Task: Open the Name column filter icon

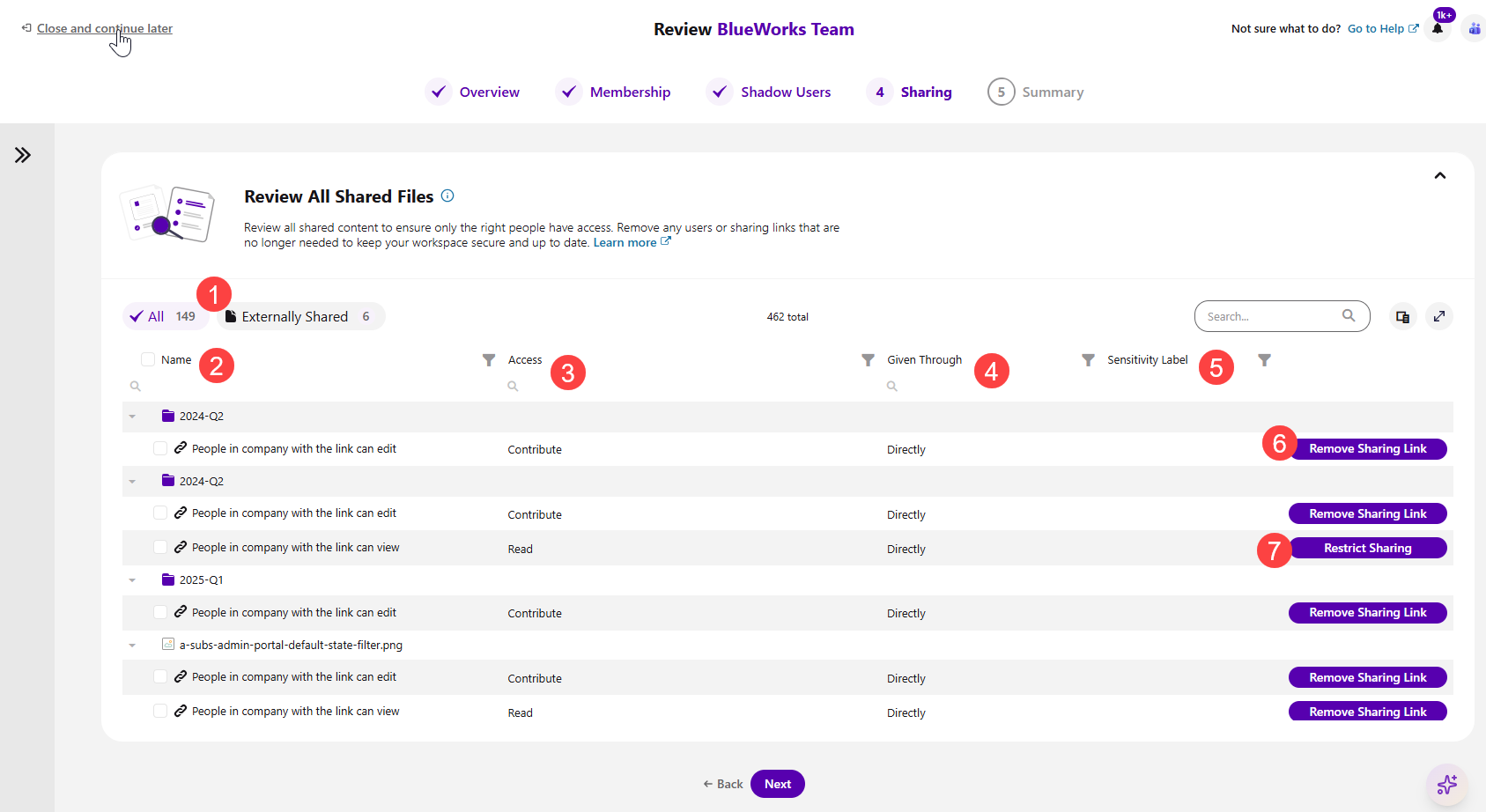Action: point(489,360)
